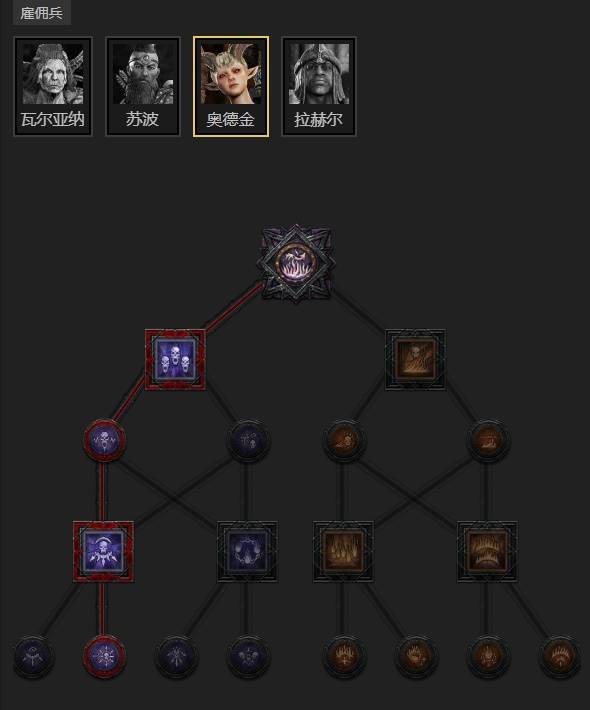Select the 瓦尔亚纳 mercenary portrait

53,86
